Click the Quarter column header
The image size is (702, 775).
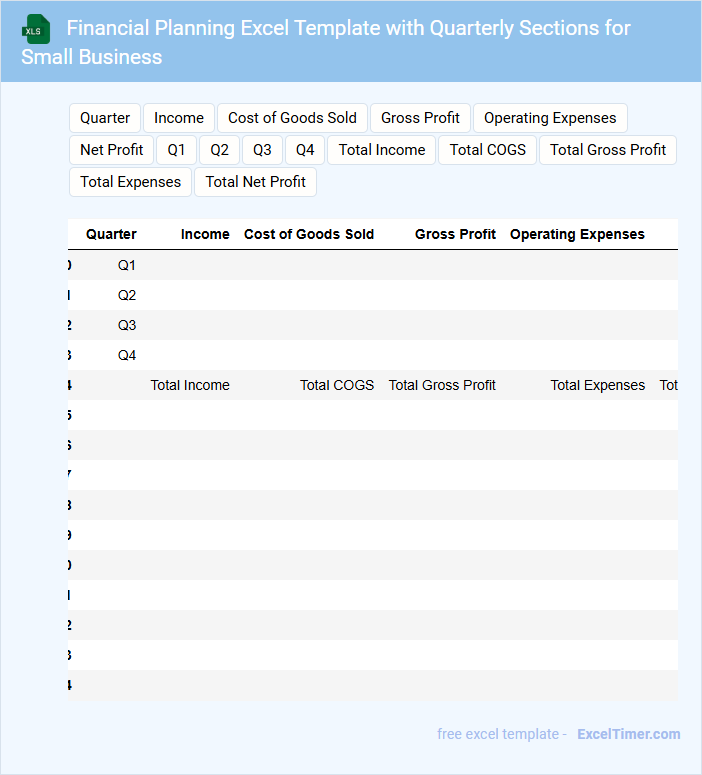click(111, 234)
